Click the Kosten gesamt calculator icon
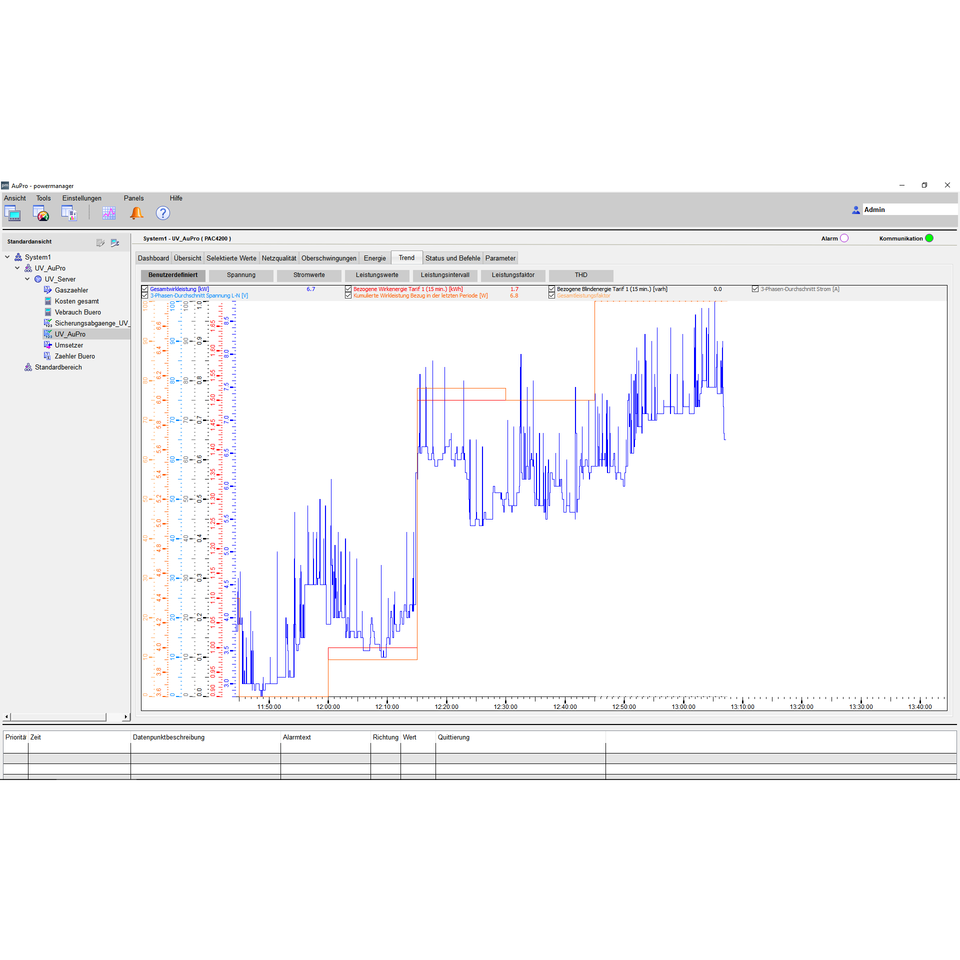 (x=48, y=301)
